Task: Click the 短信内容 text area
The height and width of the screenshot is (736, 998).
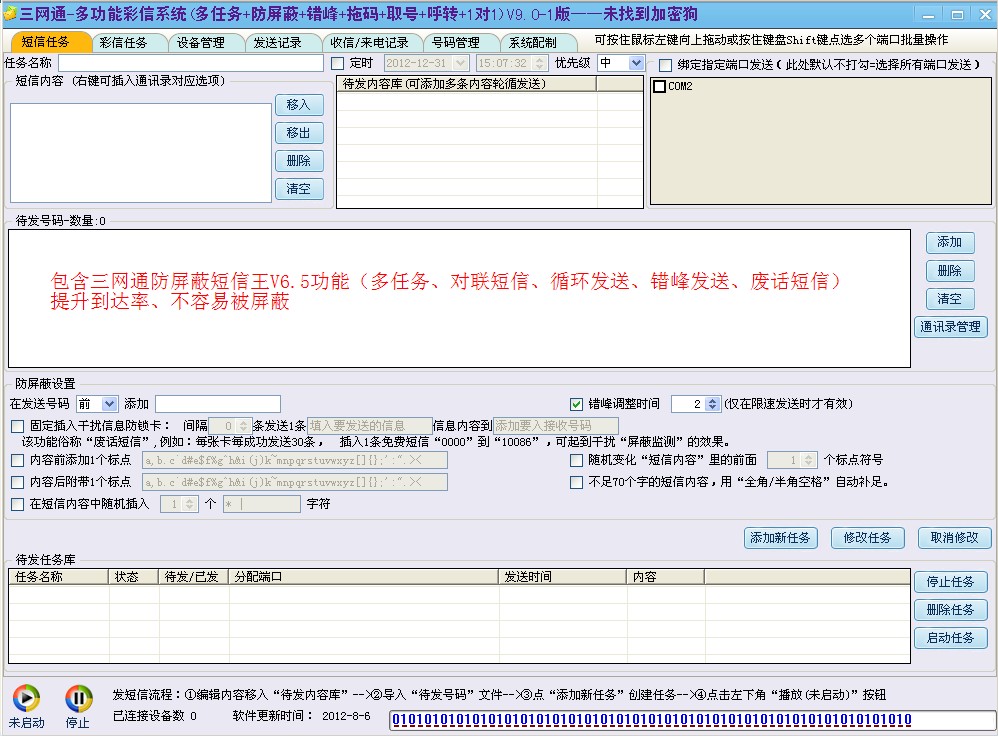Action: (x=141, y=153)
